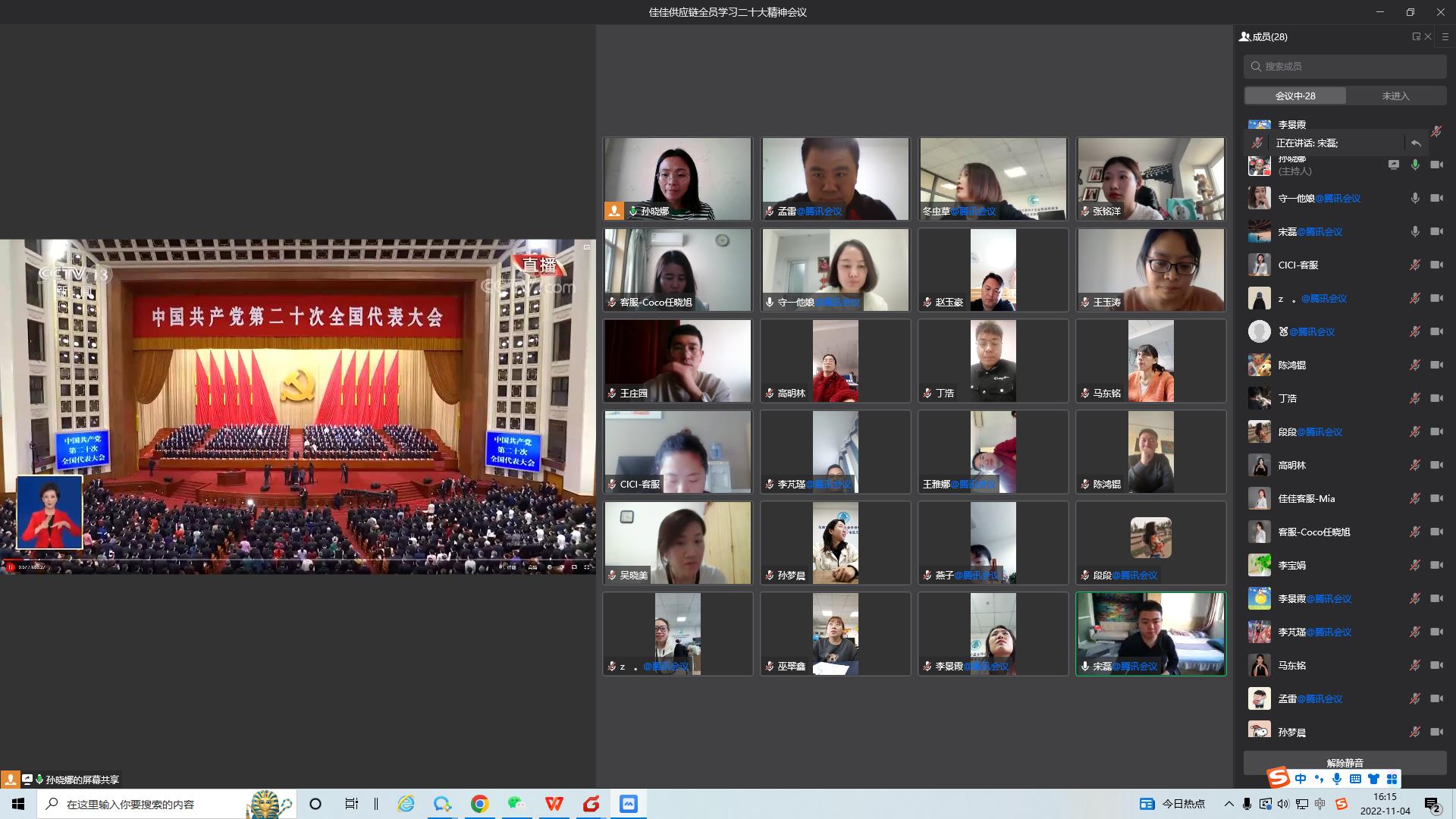Switch to 会议中·28 tab
This screenshot has height=819, width=1456.
(1295, 96)
